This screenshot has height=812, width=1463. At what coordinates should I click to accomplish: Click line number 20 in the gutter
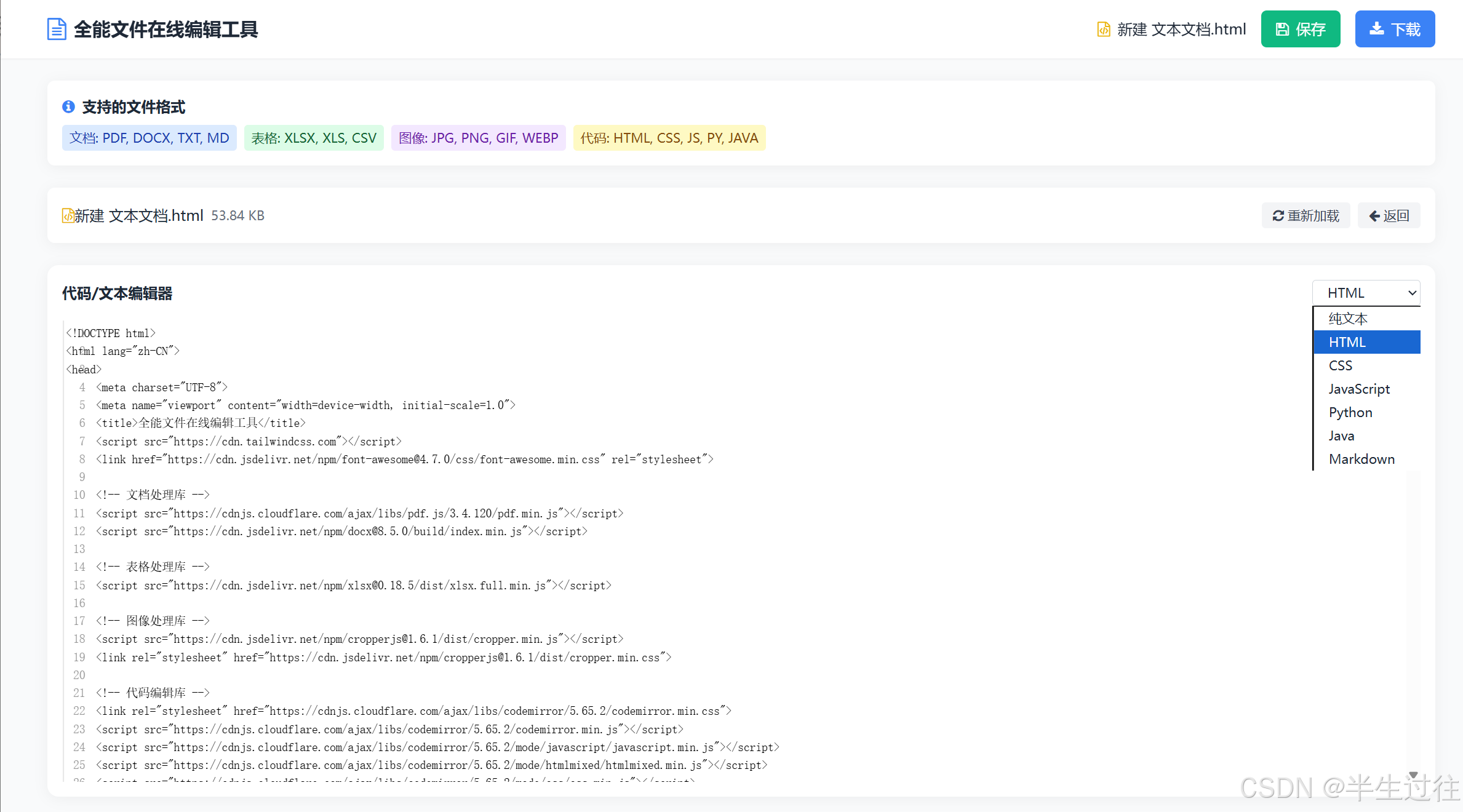click(79, 675)
